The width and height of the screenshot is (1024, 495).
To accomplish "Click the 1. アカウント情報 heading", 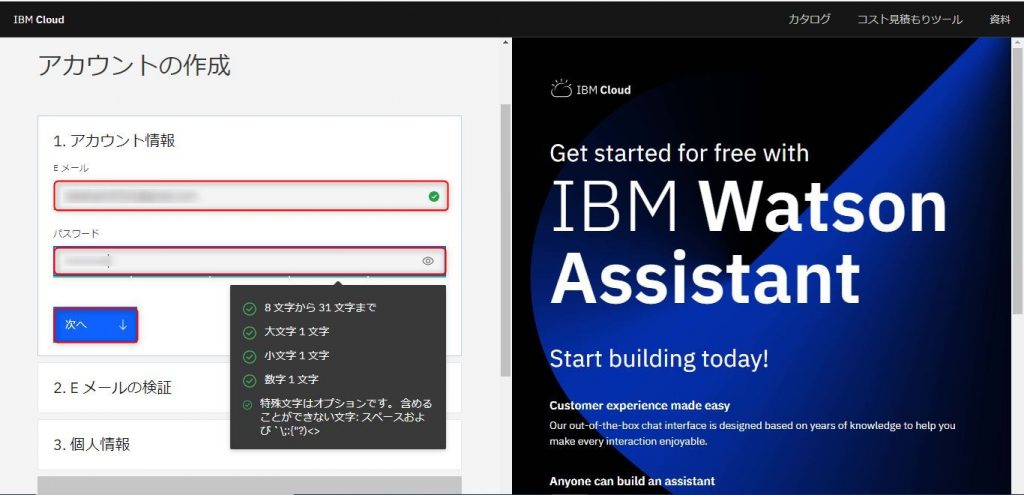I will click(x=114, y=140).
